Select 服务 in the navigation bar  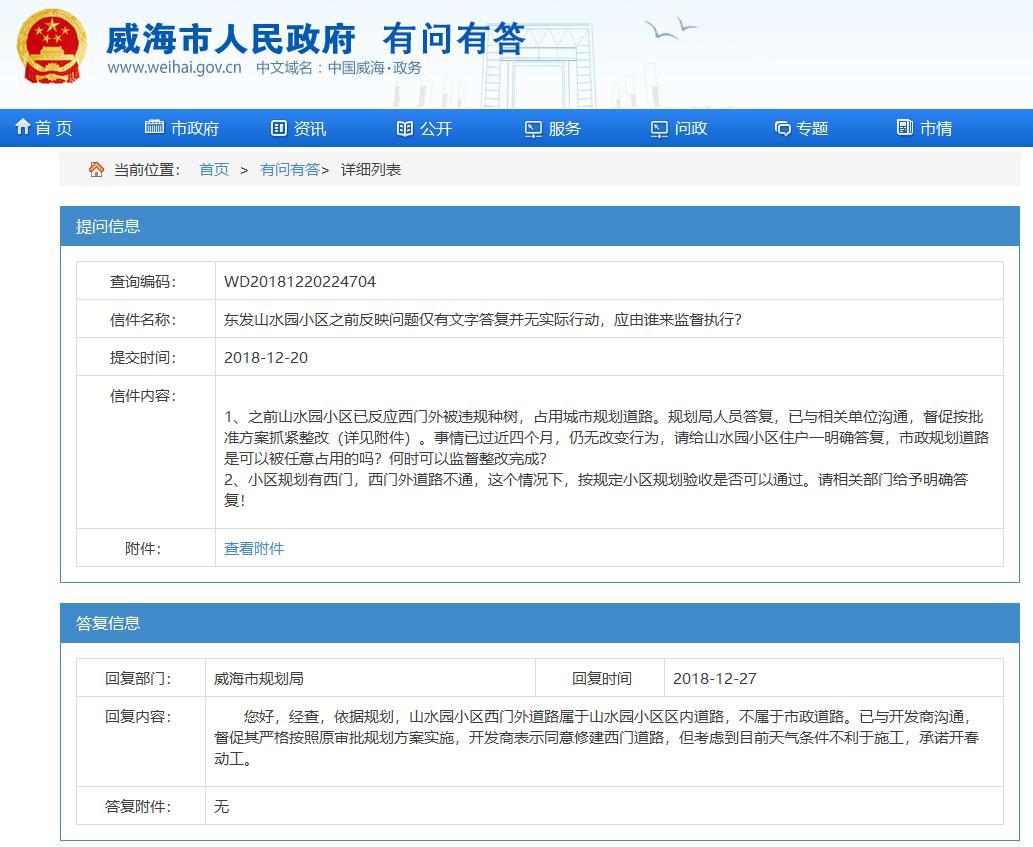pos(565,128)
